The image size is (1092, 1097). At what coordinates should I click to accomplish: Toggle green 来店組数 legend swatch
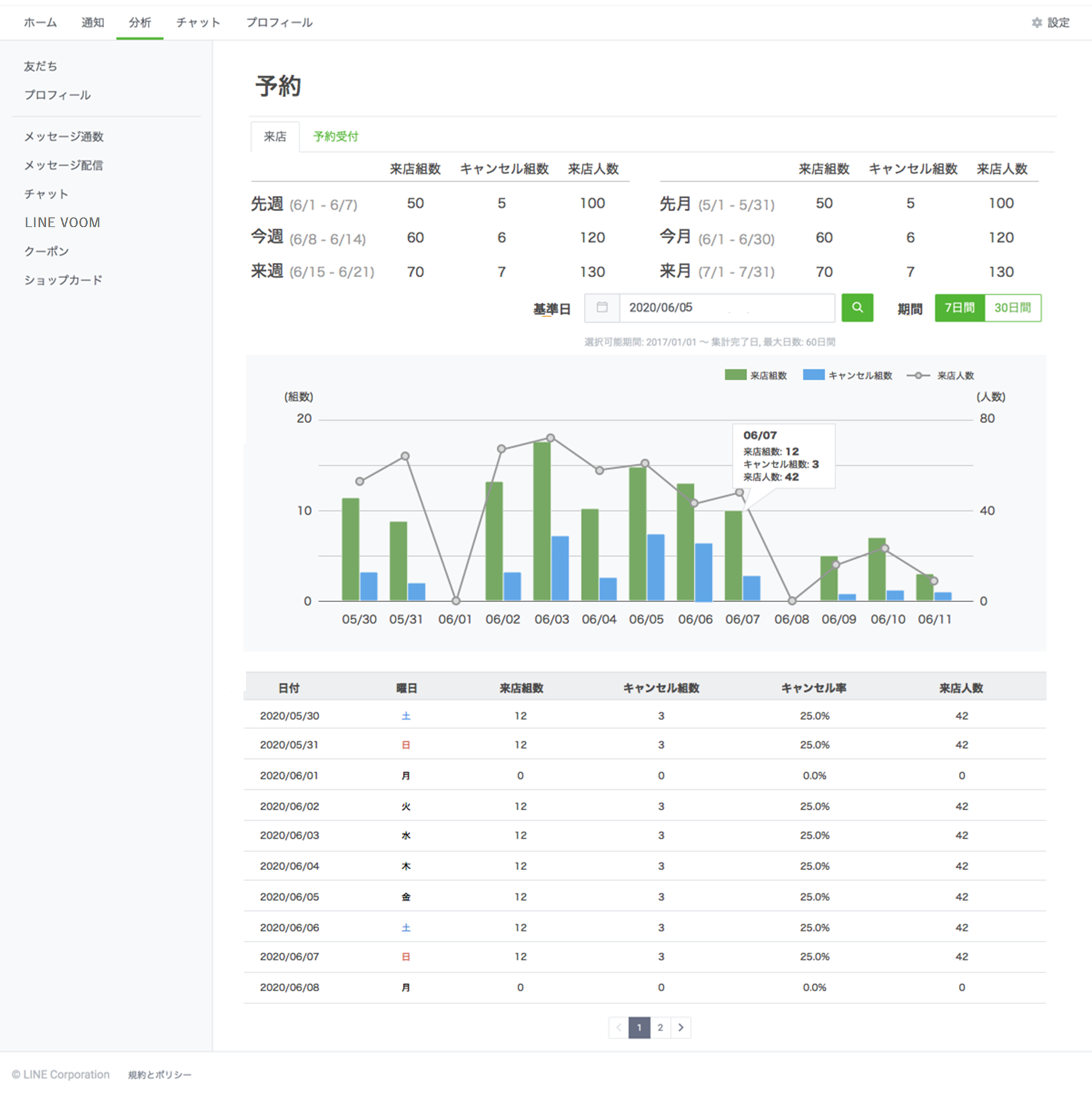[735, 375]
